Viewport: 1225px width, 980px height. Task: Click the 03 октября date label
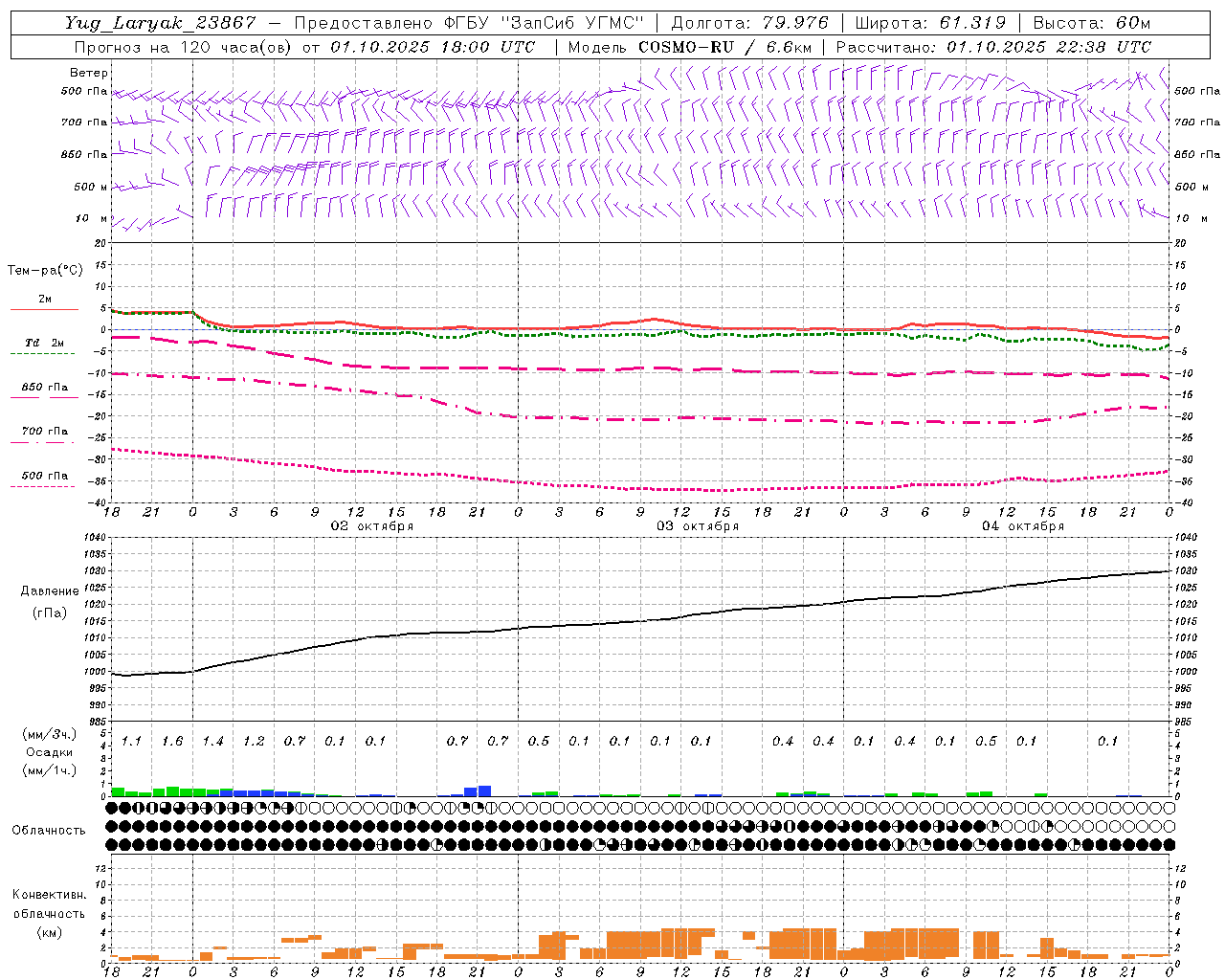point(698,526)
